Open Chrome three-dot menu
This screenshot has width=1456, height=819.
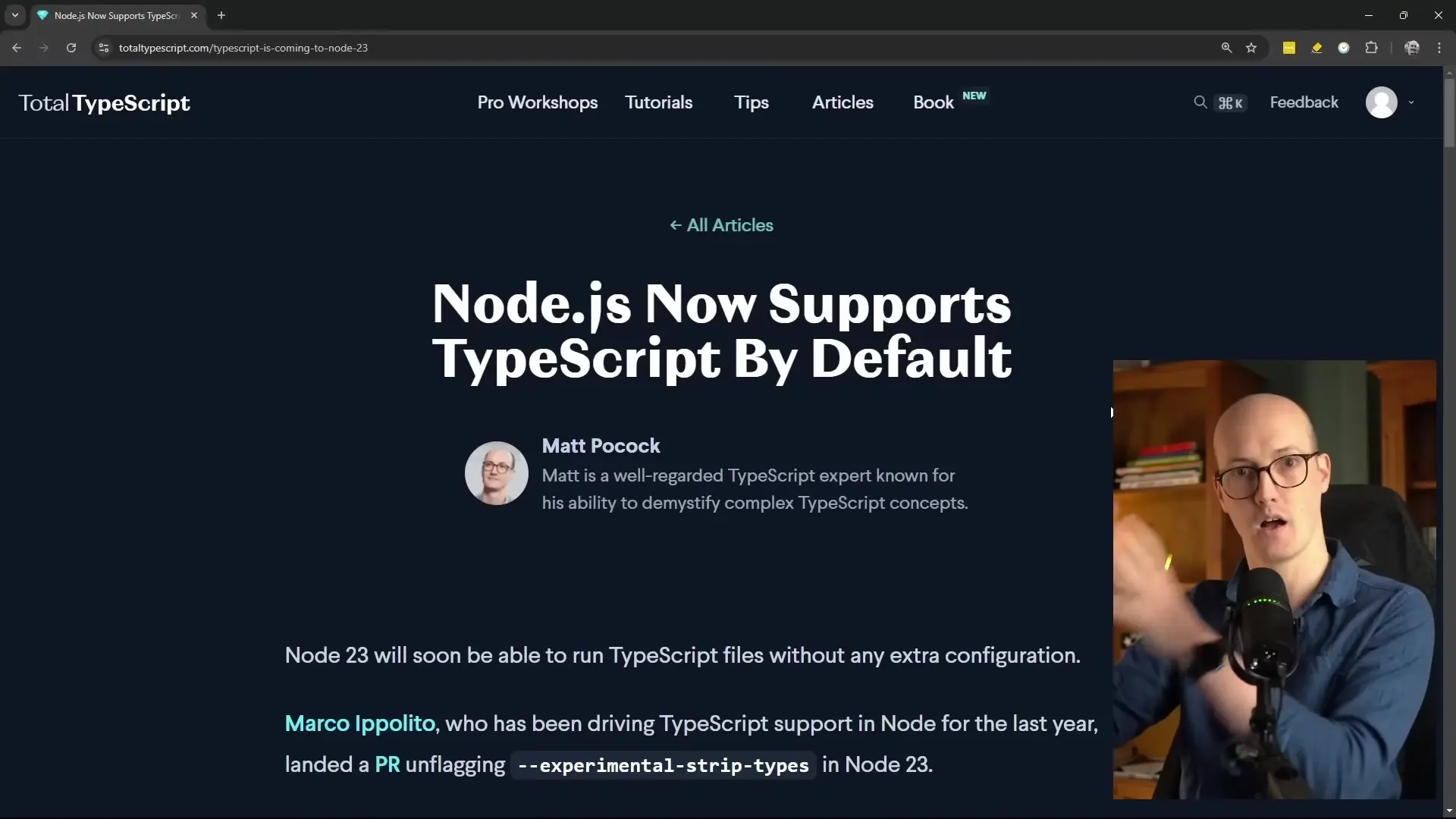[x=1439, y=48]
